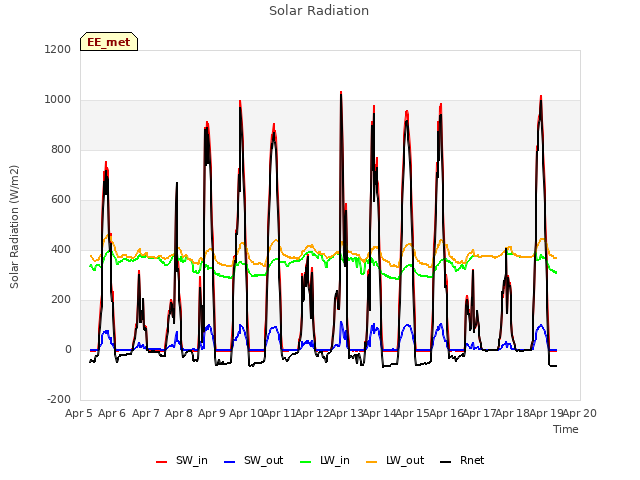The height and width of the screenshot is (480, 640).
Task: Click the black Rnet legend swatch
Action: coord(445,462)
